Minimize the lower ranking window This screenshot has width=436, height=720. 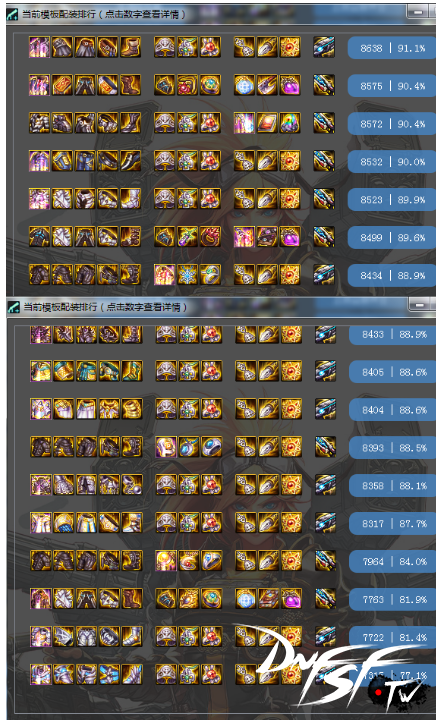[x=419, y=305]
